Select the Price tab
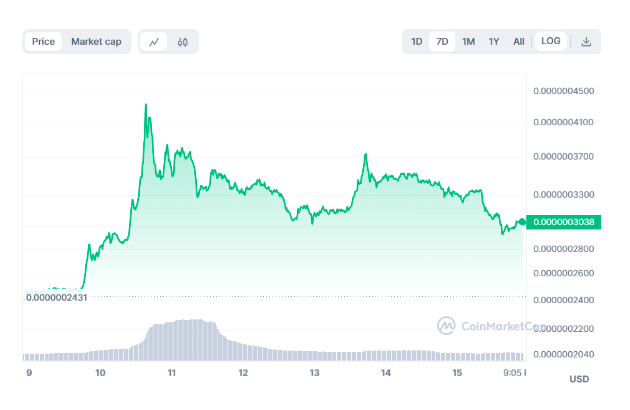 point(43,42)
